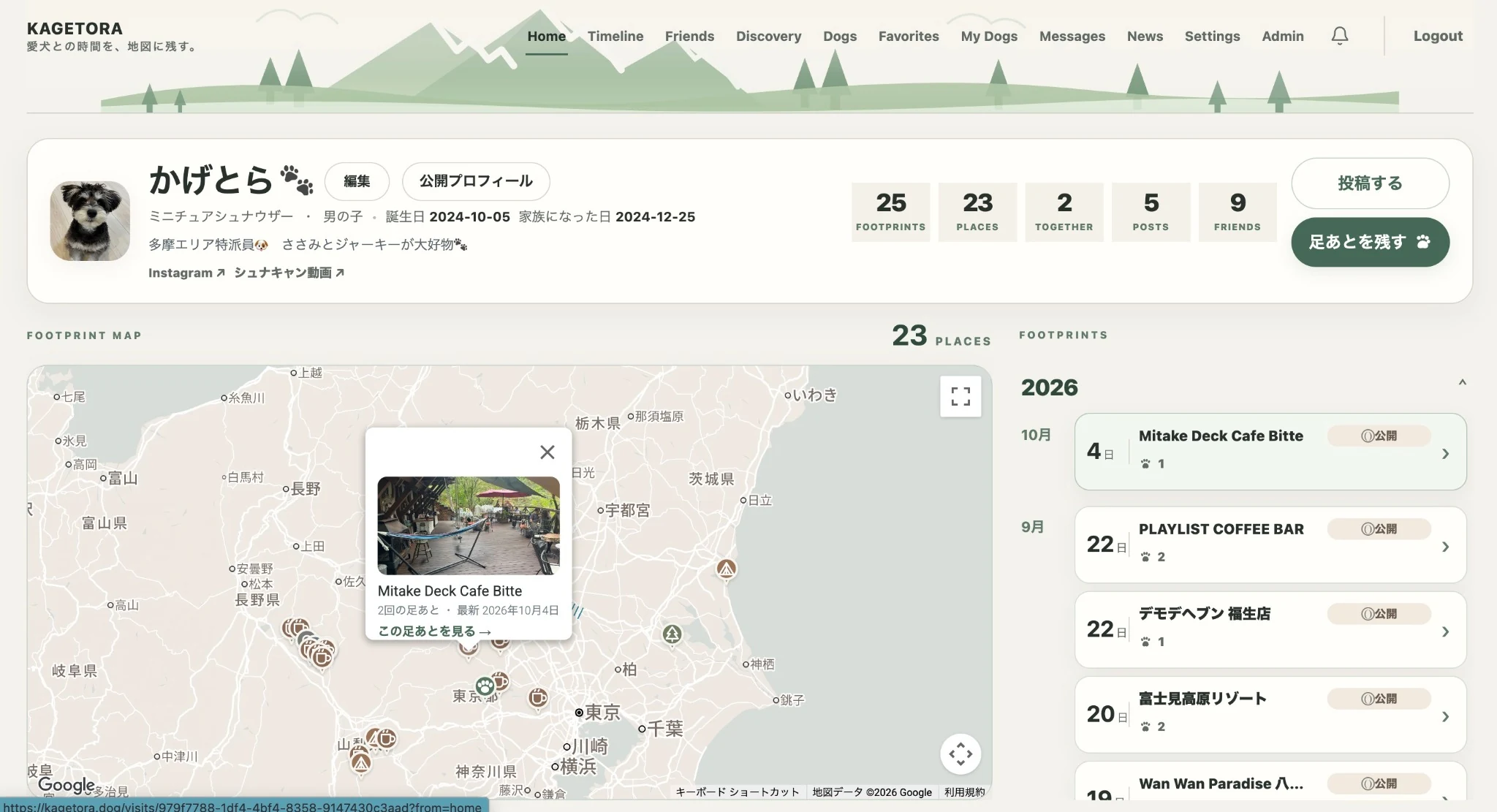Image resolution: width=1497 pixels, height=812 pixels.
Task: Click the green paw marker near 東京都
Action: tap(484, 686)
